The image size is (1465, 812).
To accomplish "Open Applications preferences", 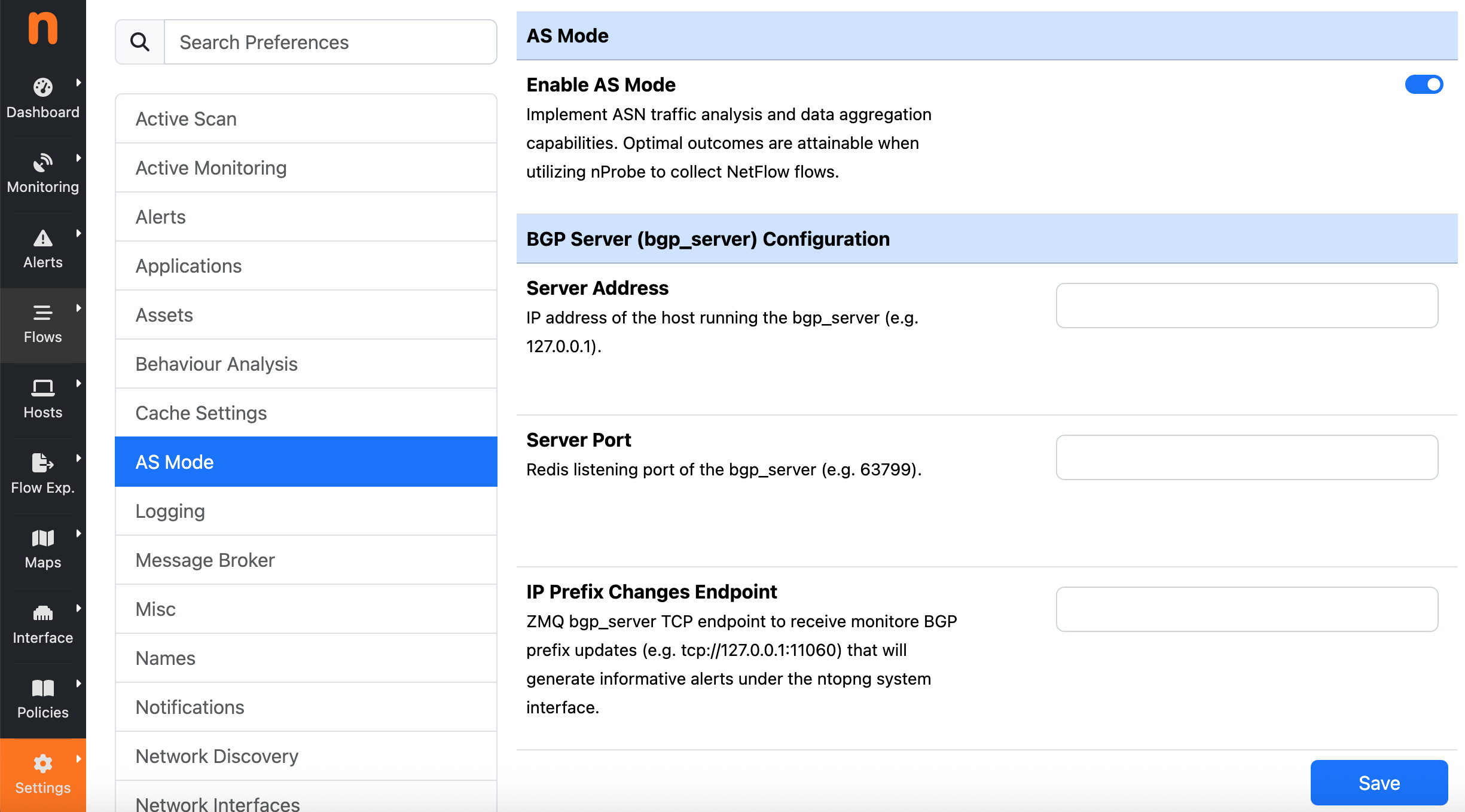I will 306,266.
